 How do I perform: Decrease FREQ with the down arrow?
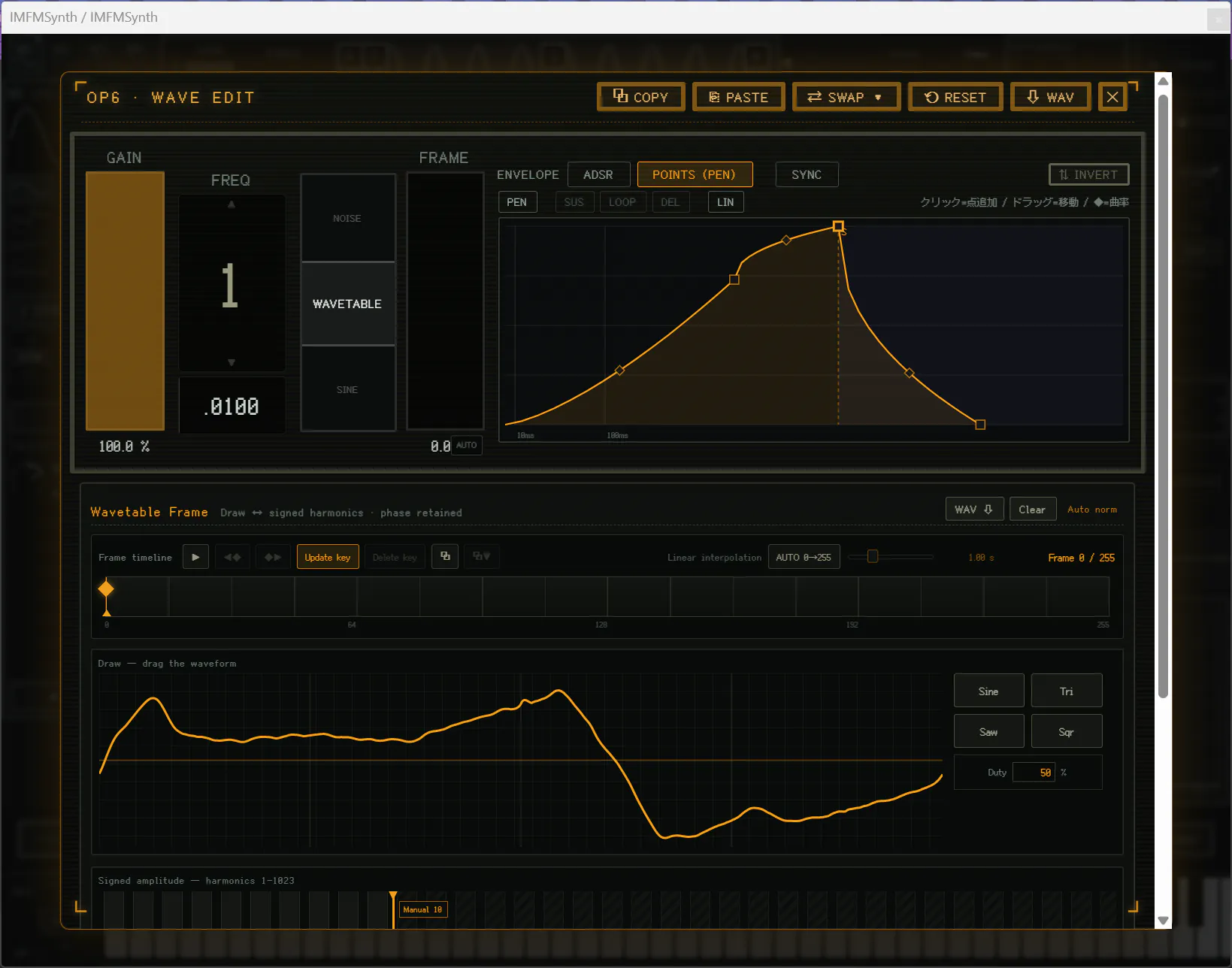click(x=232, y=362)
